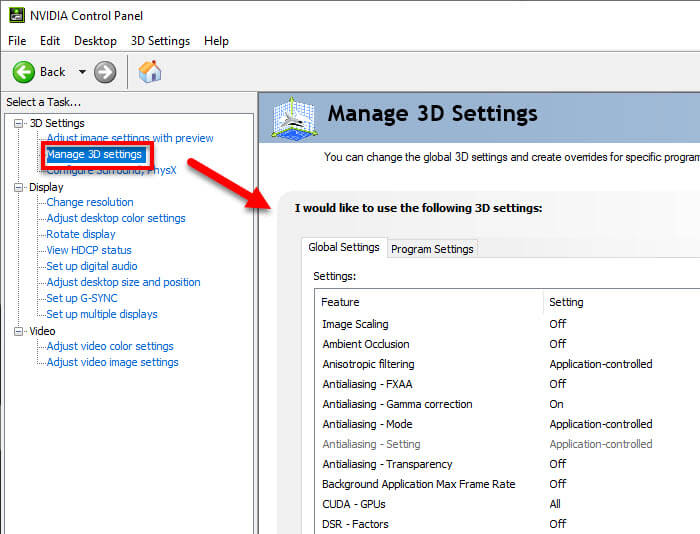Click Application-controlled value for Antialiasing - Mode
This screenshot has width=700, height=534.
tap(601, 424)
